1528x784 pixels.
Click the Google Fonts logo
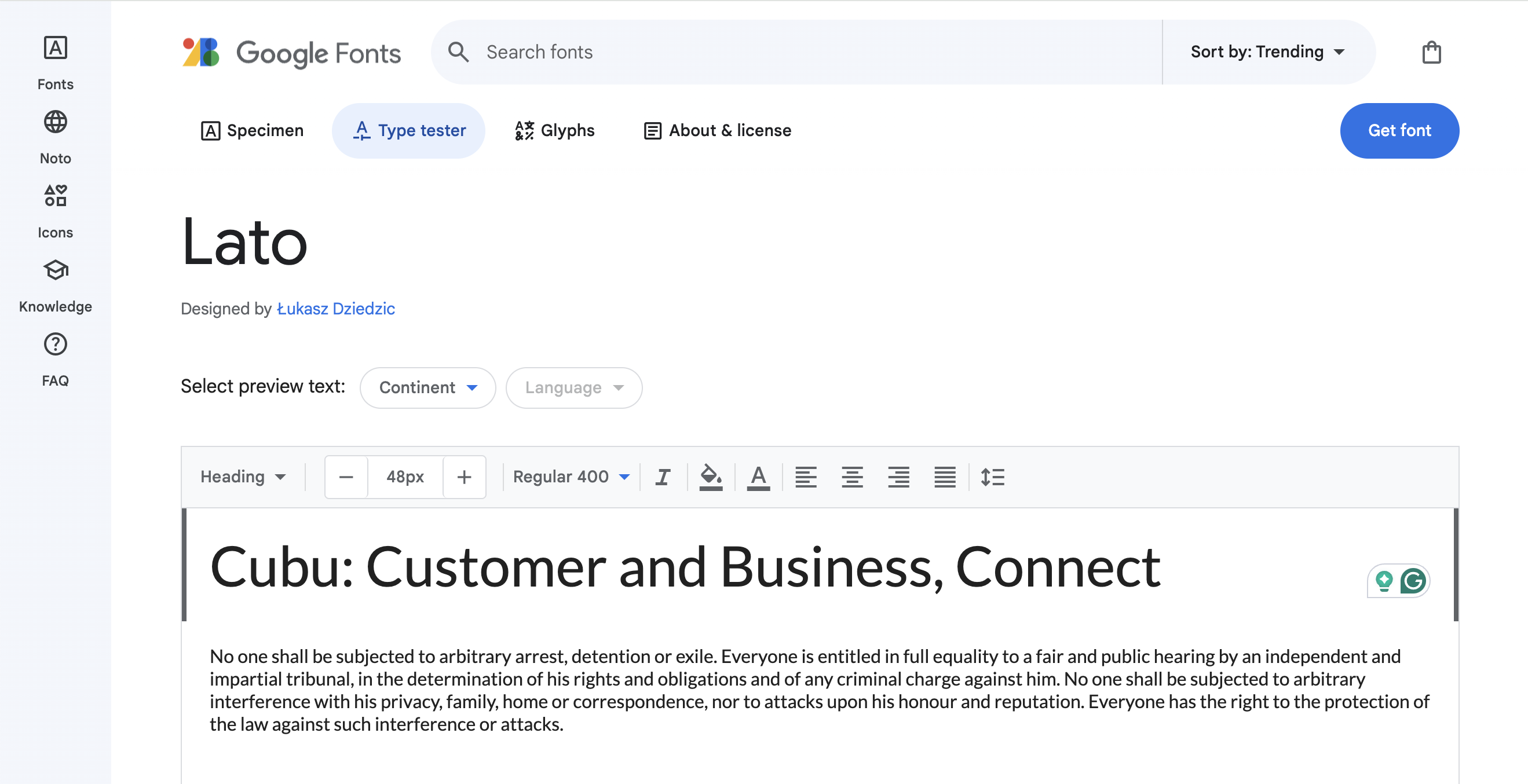[291, 53]
